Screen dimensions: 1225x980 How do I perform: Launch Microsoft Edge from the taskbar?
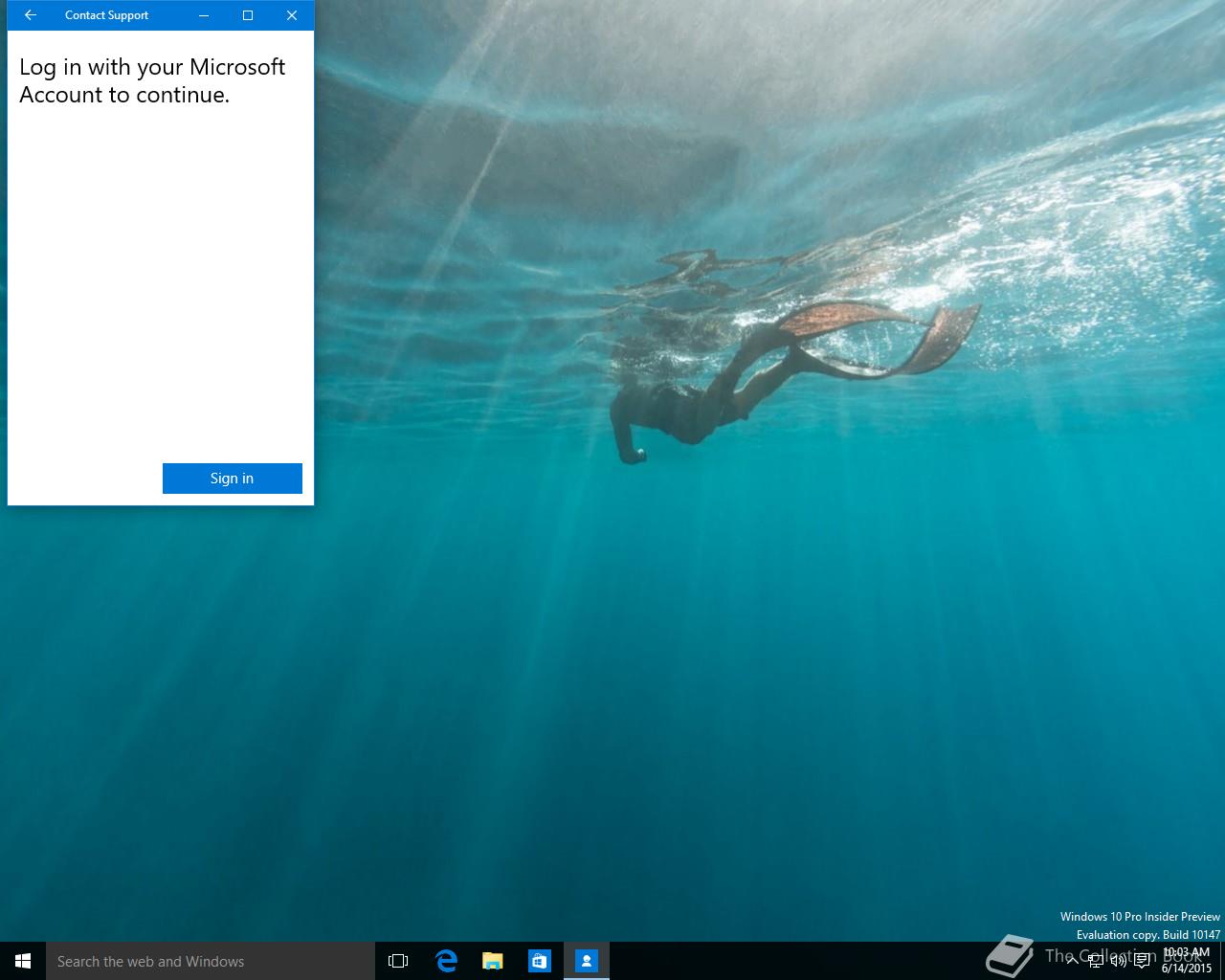(446, 961)
